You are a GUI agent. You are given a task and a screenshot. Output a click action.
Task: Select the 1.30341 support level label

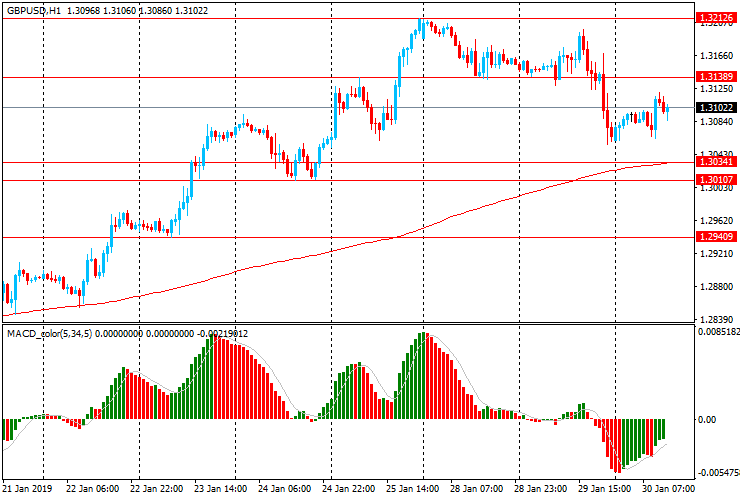pyautogui.click(x=716, y=162)
